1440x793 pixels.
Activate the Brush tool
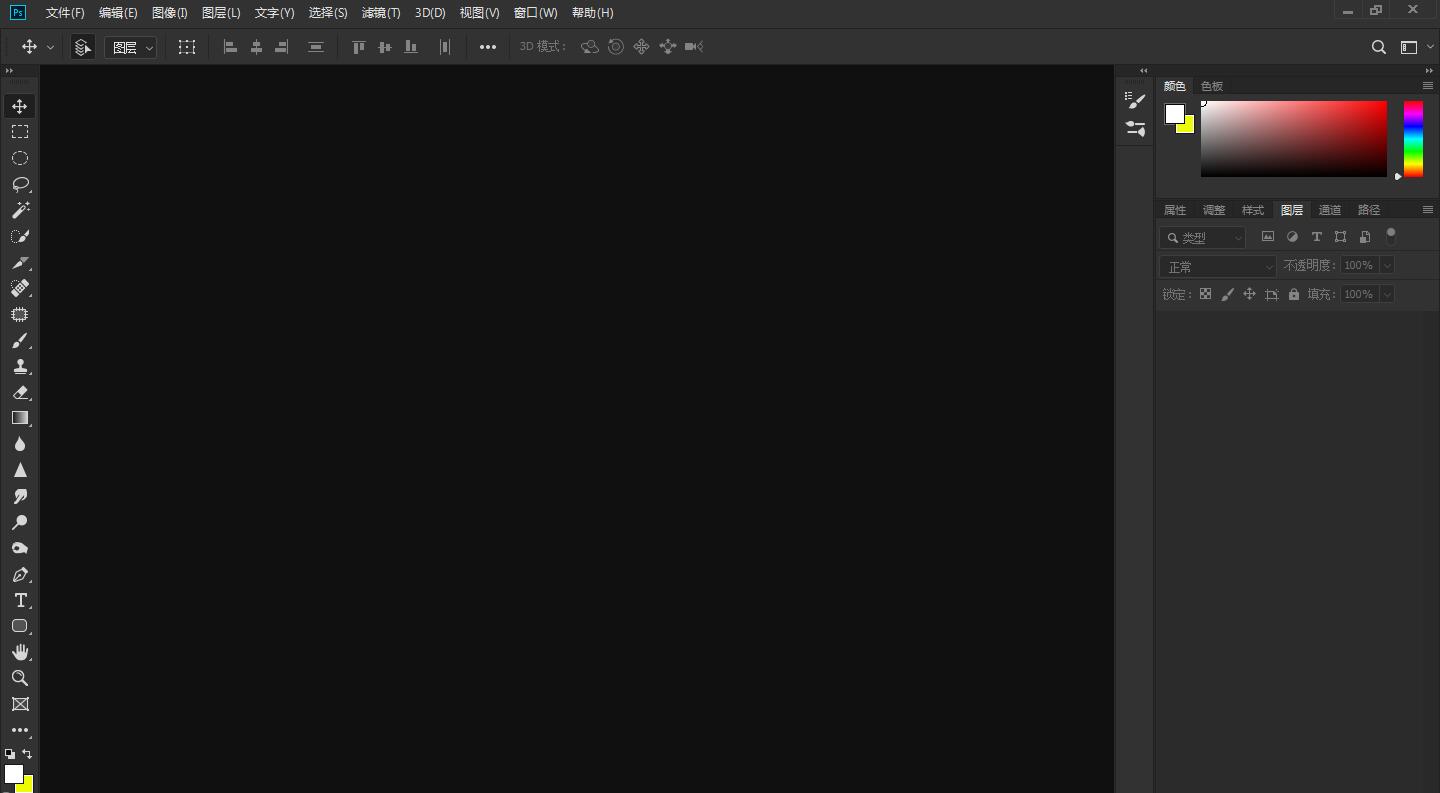click(20, 341)
